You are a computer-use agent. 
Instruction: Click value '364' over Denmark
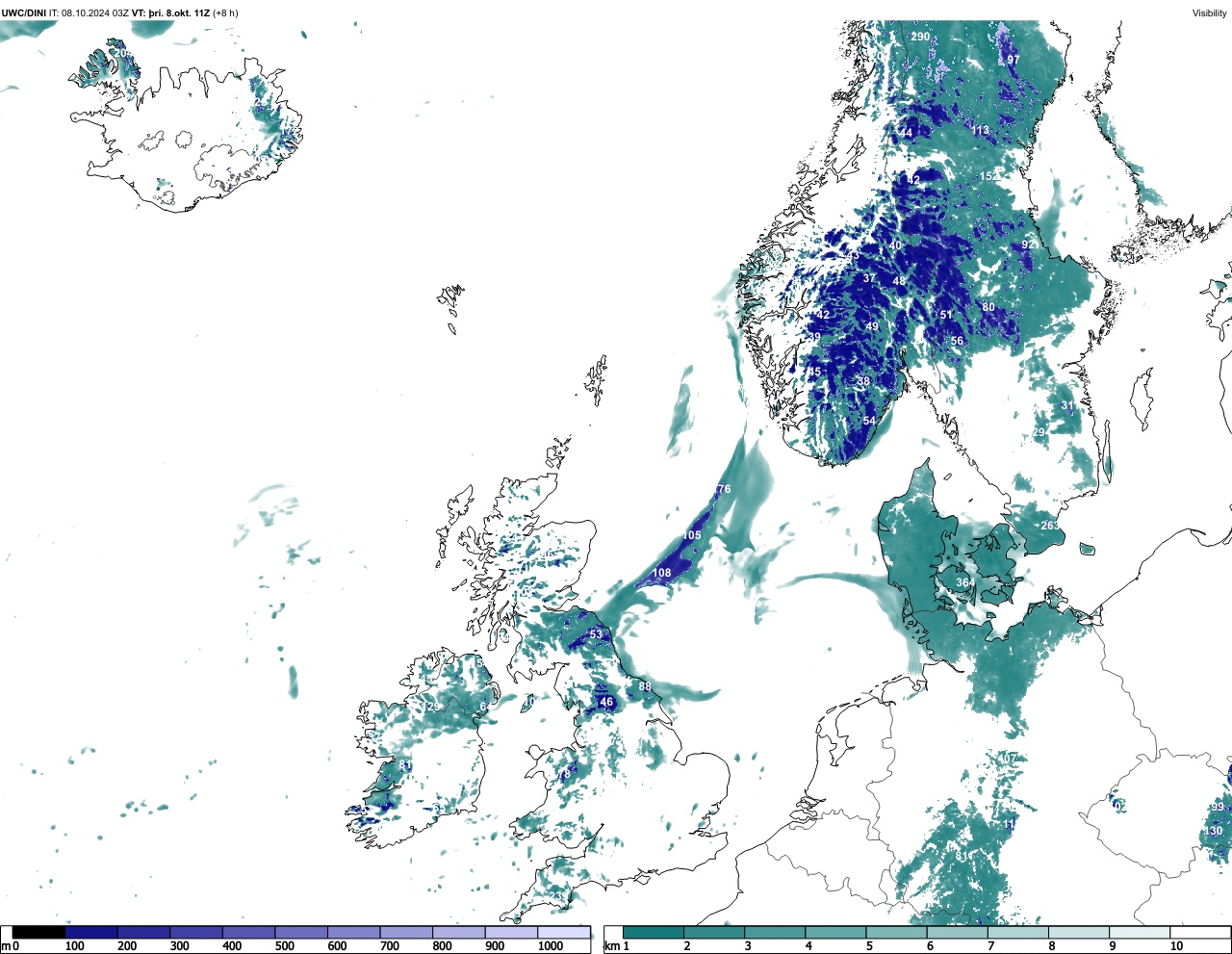965,582
